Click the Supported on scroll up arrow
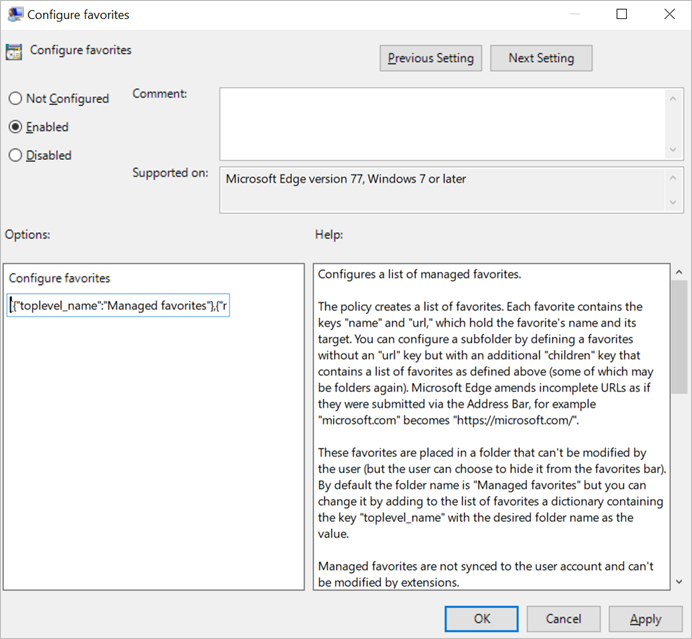This screenshot has width=692, height=639. coord(673,178)
